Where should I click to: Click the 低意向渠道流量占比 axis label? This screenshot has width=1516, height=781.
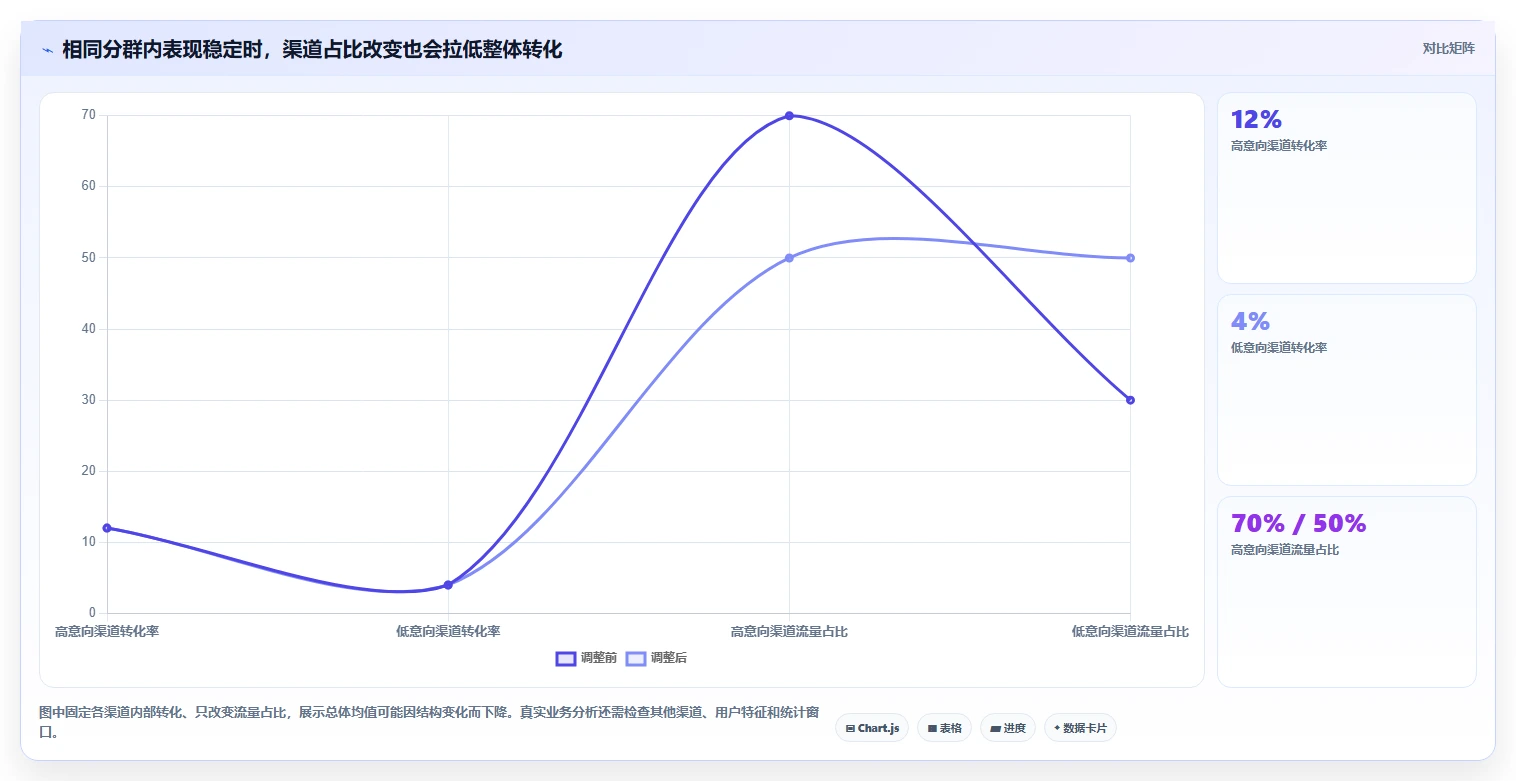(1130, 632)
